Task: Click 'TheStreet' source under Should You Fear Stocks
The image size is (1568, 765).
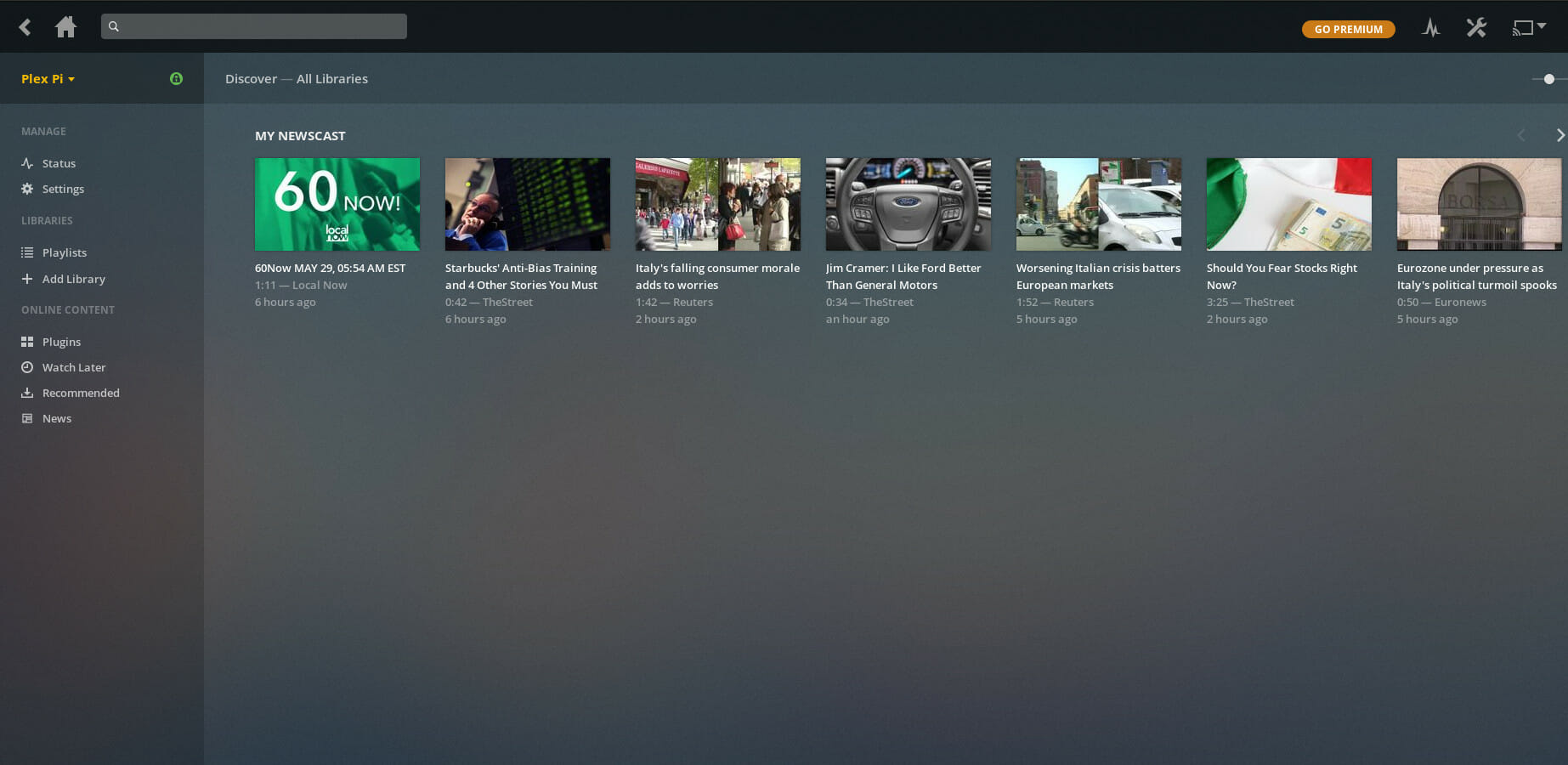Action: 1269,302
